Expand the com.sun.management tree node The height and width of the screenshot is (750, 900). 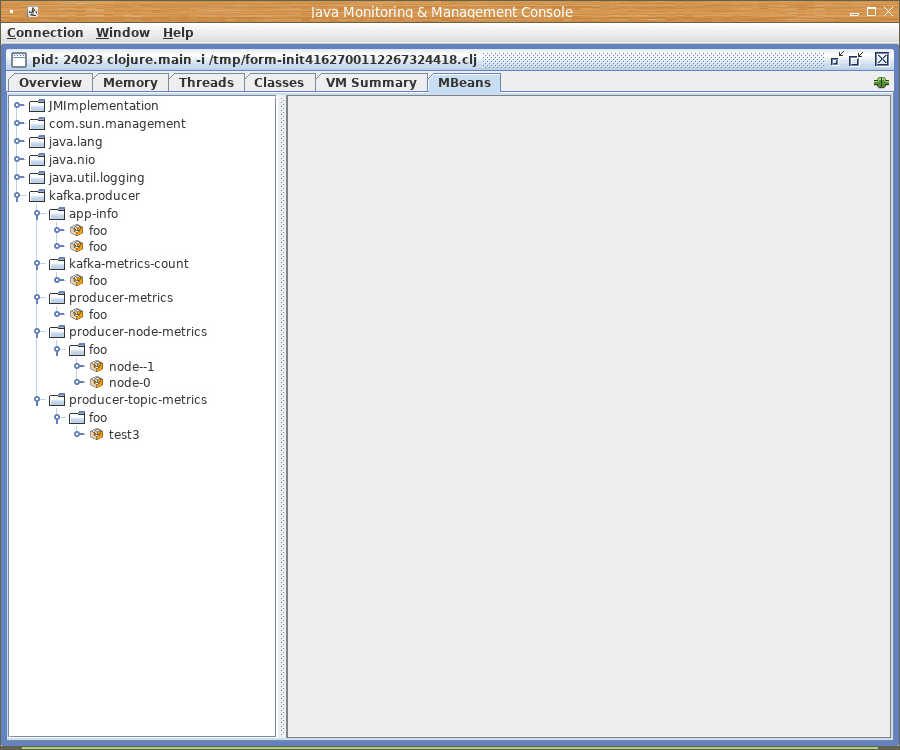(x=19, y=123)
